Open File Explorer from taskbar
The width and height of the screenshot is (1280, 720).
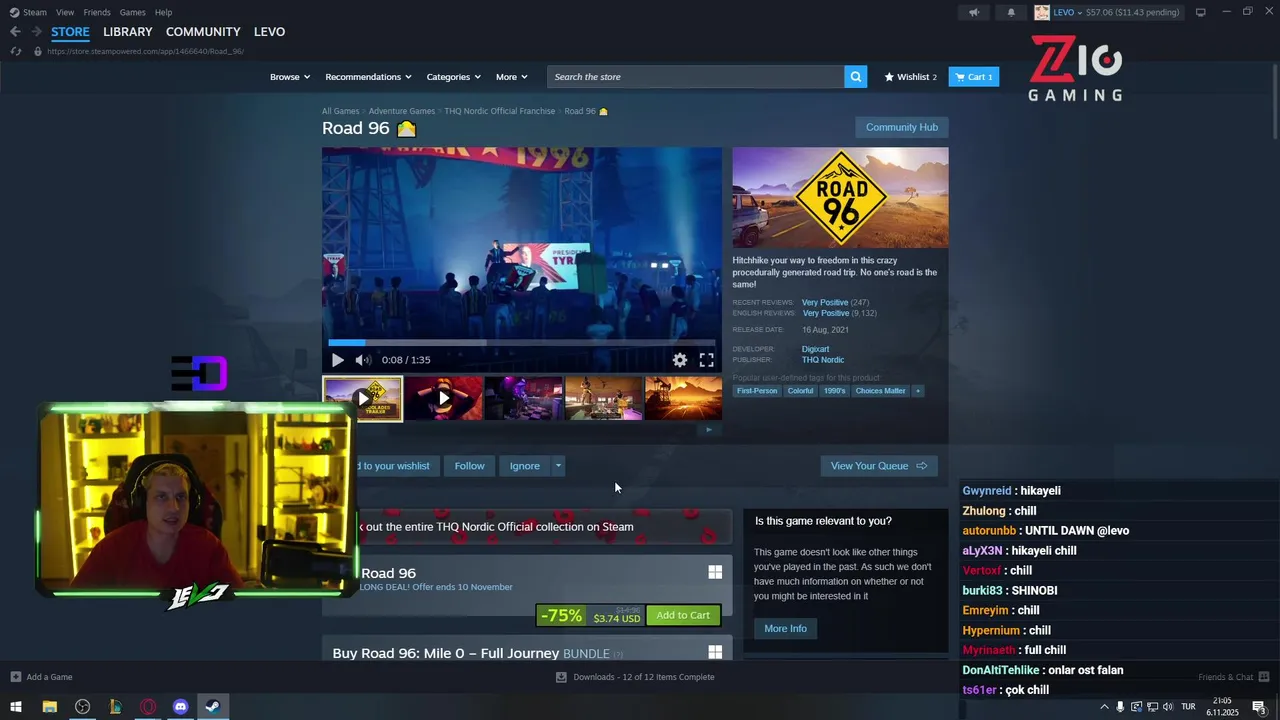(49, 707)
